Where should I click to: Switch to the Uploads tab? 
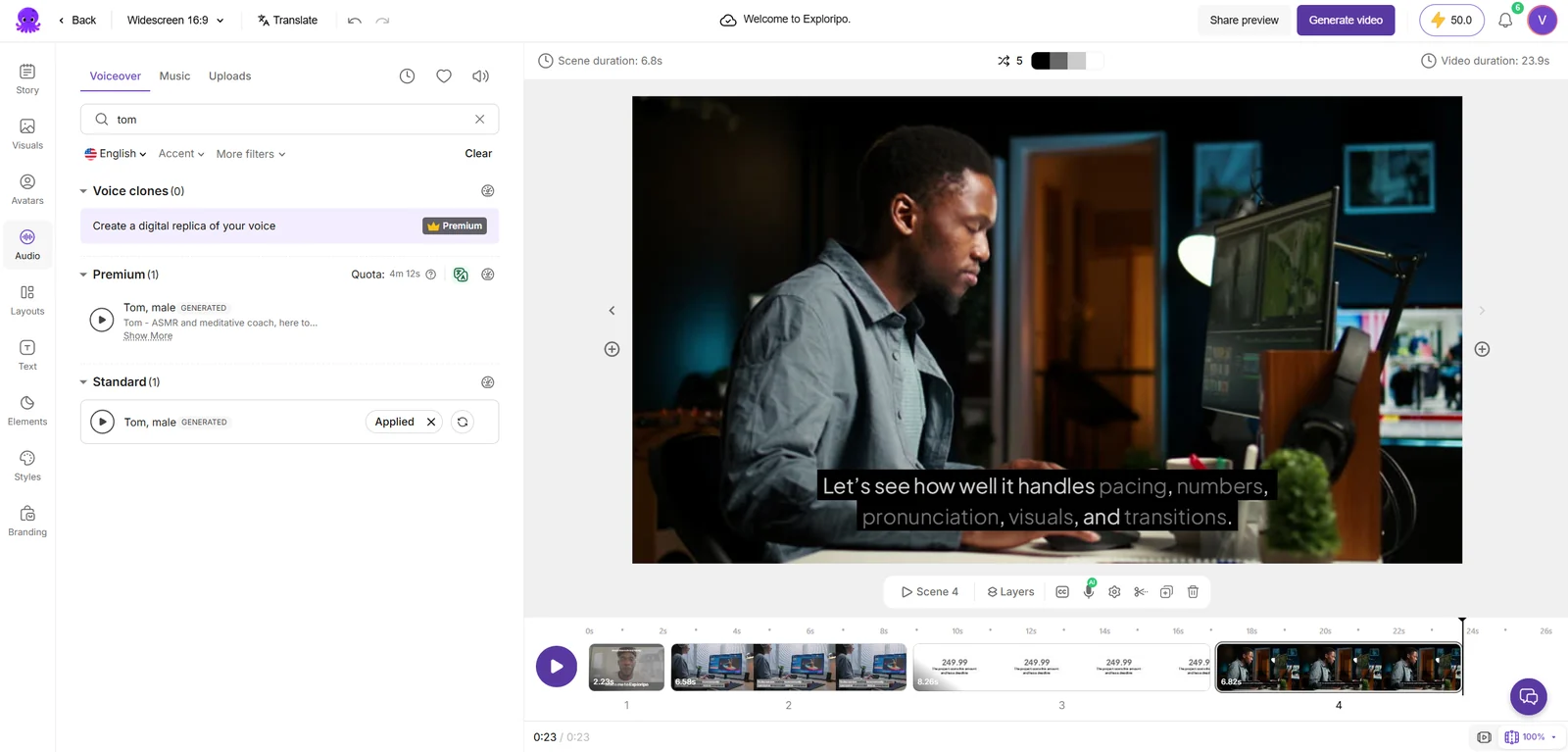230,76
